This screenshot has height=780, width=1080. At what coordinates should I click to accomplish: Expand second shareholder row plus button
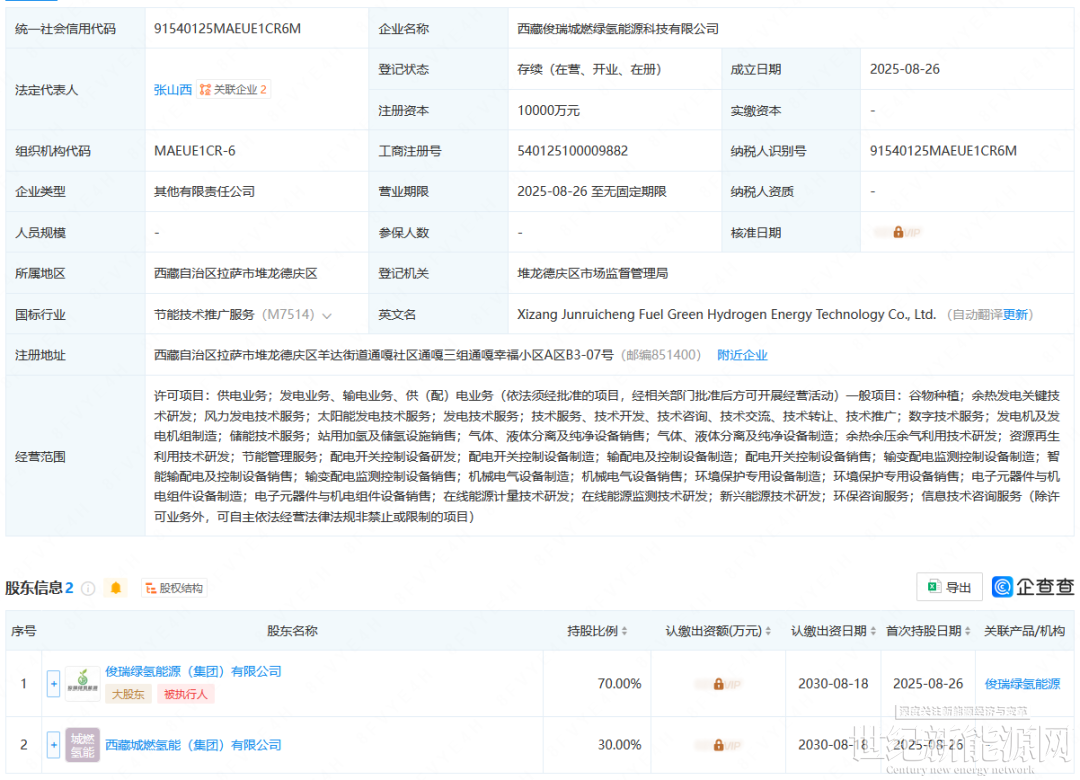53,745
